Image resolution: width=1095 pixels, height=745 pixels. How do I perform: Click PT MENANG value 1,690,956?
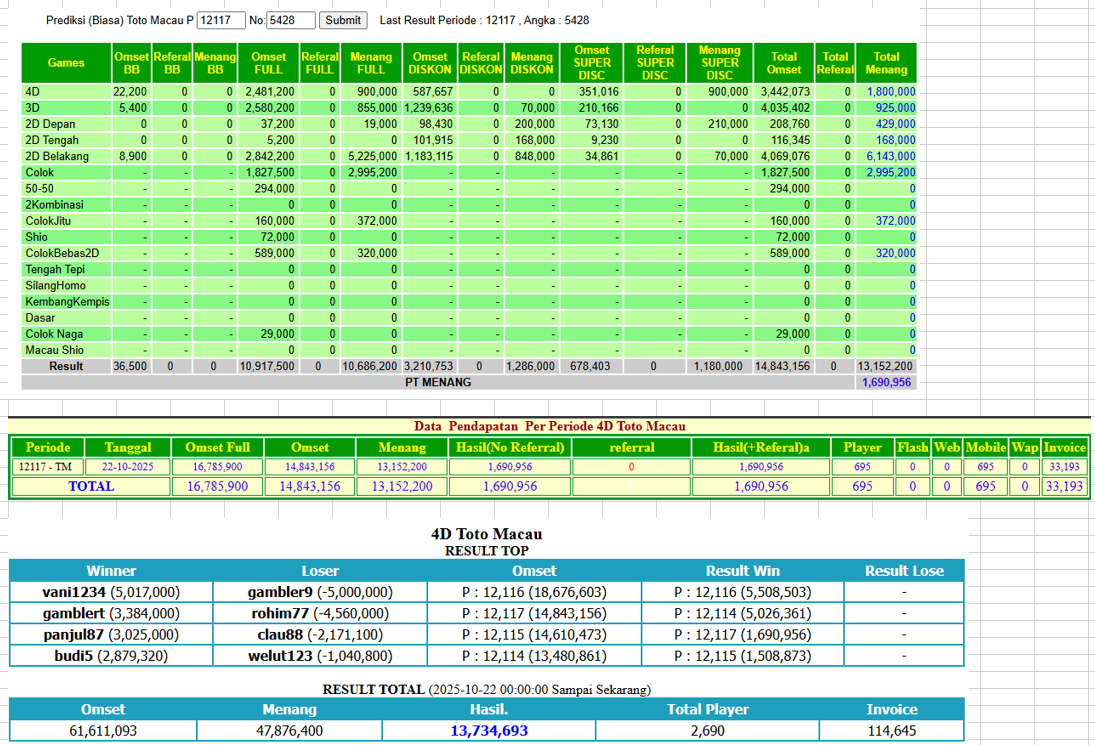point(886,382)
